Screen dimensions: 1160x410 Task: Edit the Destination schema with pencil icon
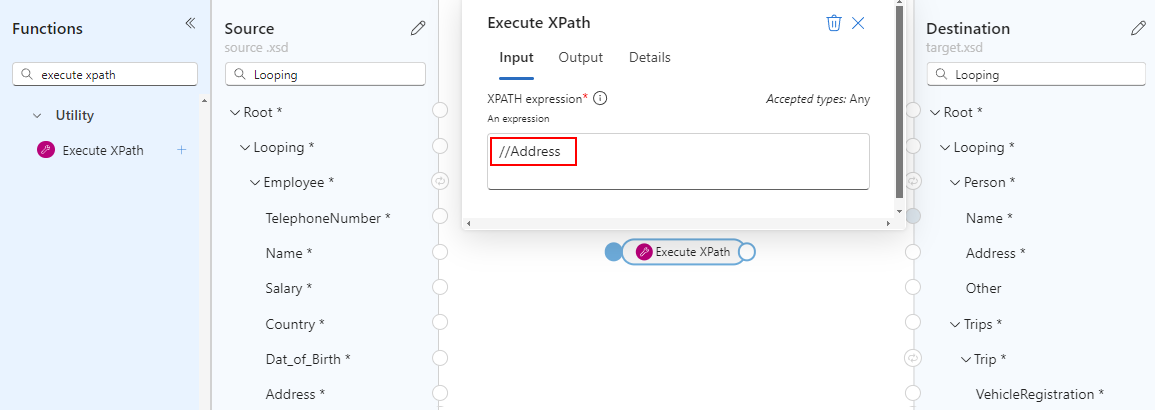[1138, 28]
